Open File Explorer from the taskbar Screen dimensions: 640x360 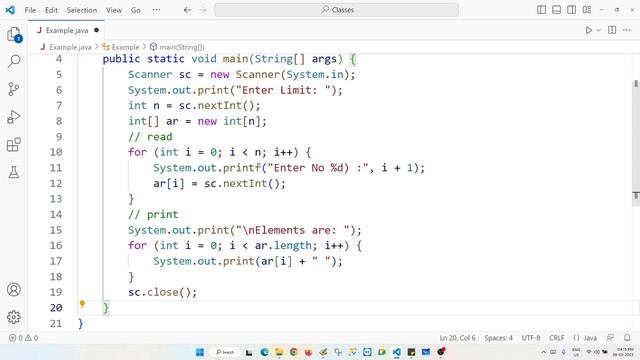point(279,352)
